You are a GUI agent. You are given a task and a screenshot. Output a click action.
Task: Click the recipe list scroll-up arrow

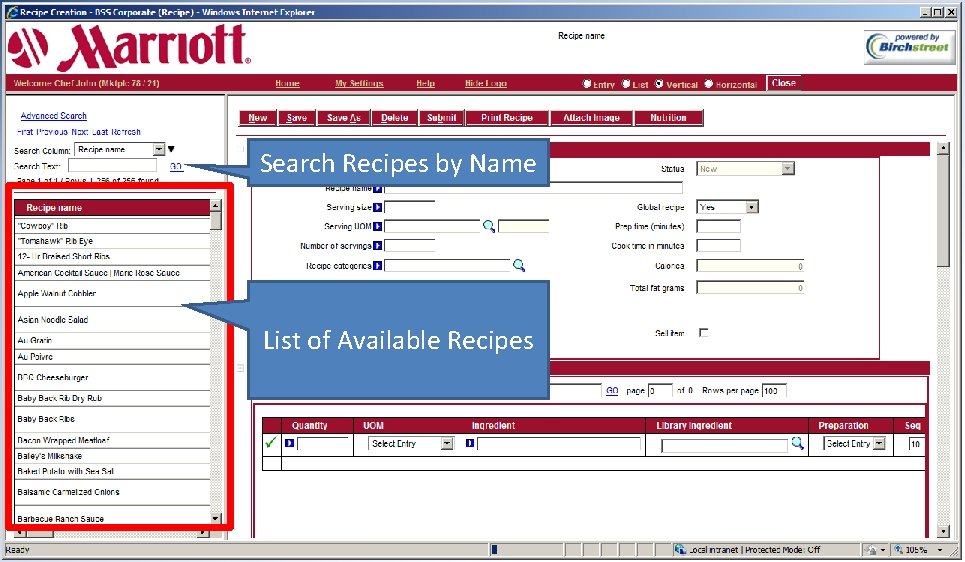[x=215, y=206]
